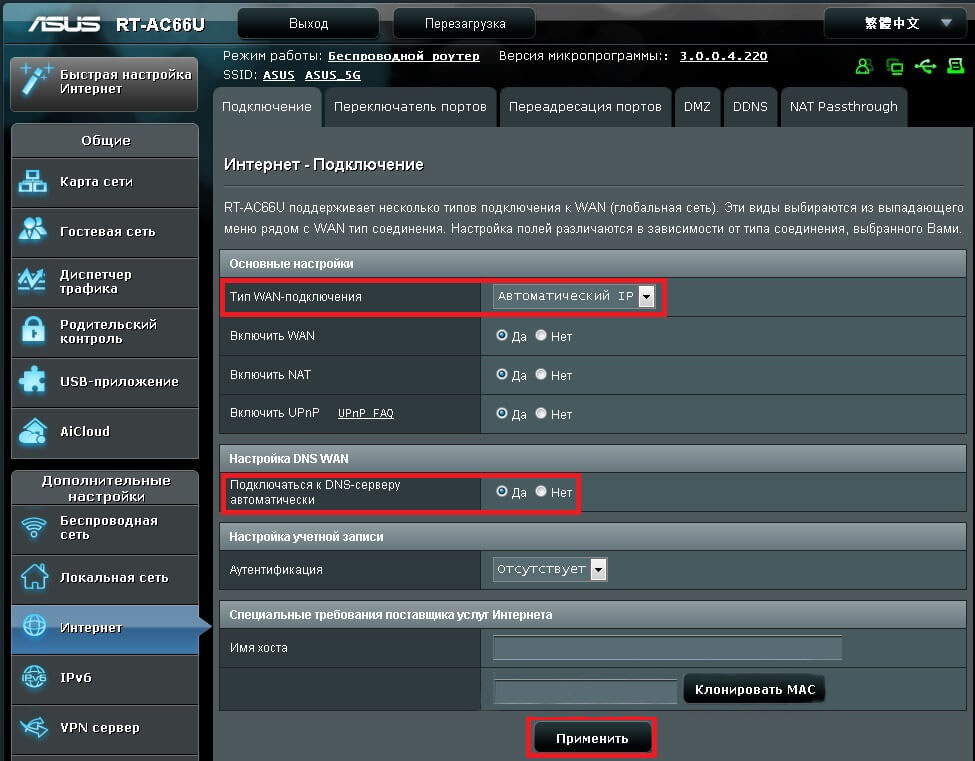
Task: Click the Выход logout button
Action: pos(308,24)
